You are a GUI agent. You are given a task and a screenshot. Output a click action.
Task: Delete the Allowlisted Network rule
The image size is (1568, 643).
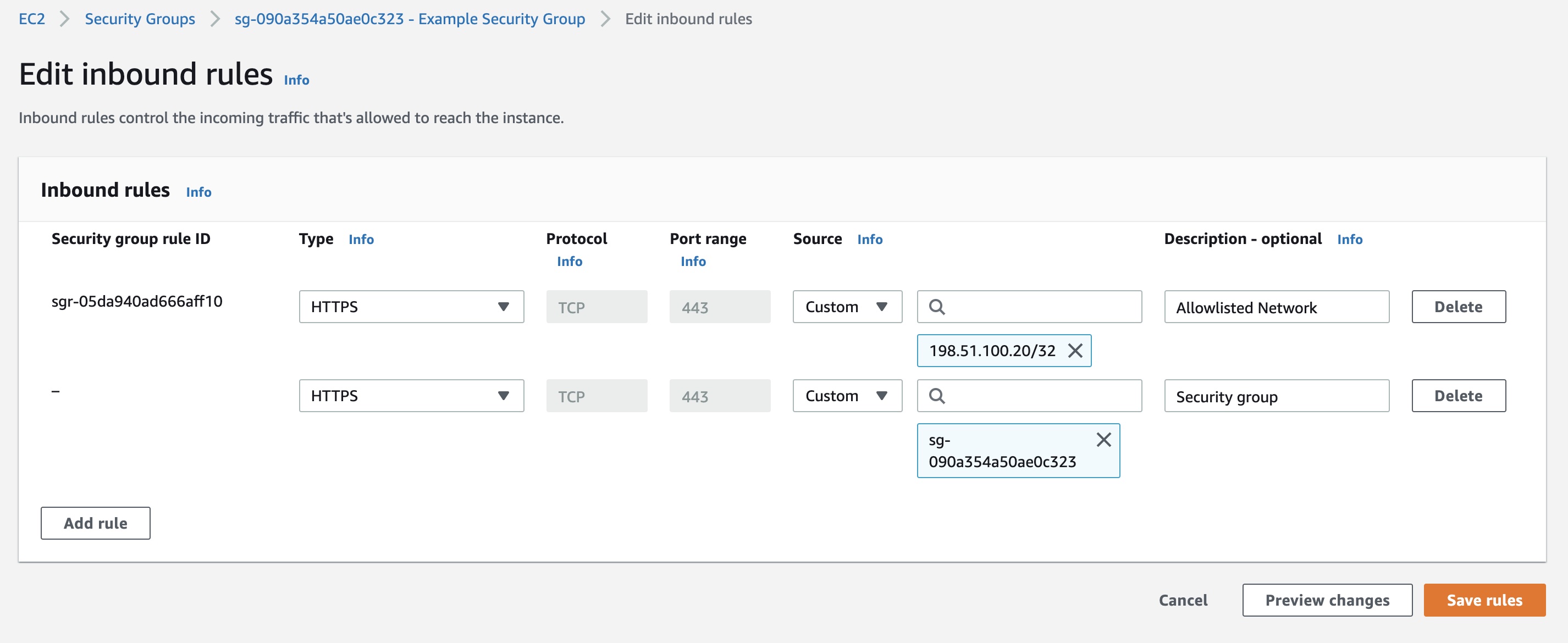1459,307
